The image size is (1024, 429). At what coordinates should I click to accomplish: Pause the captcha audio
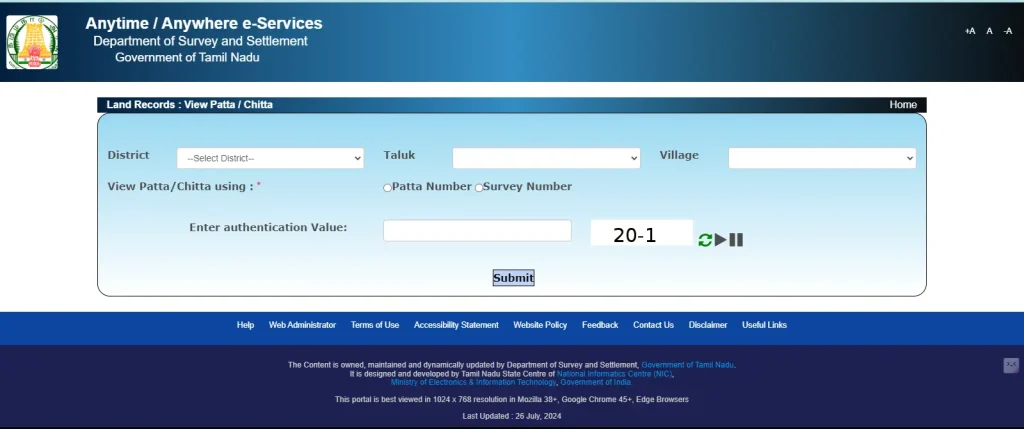pos(736,240)
